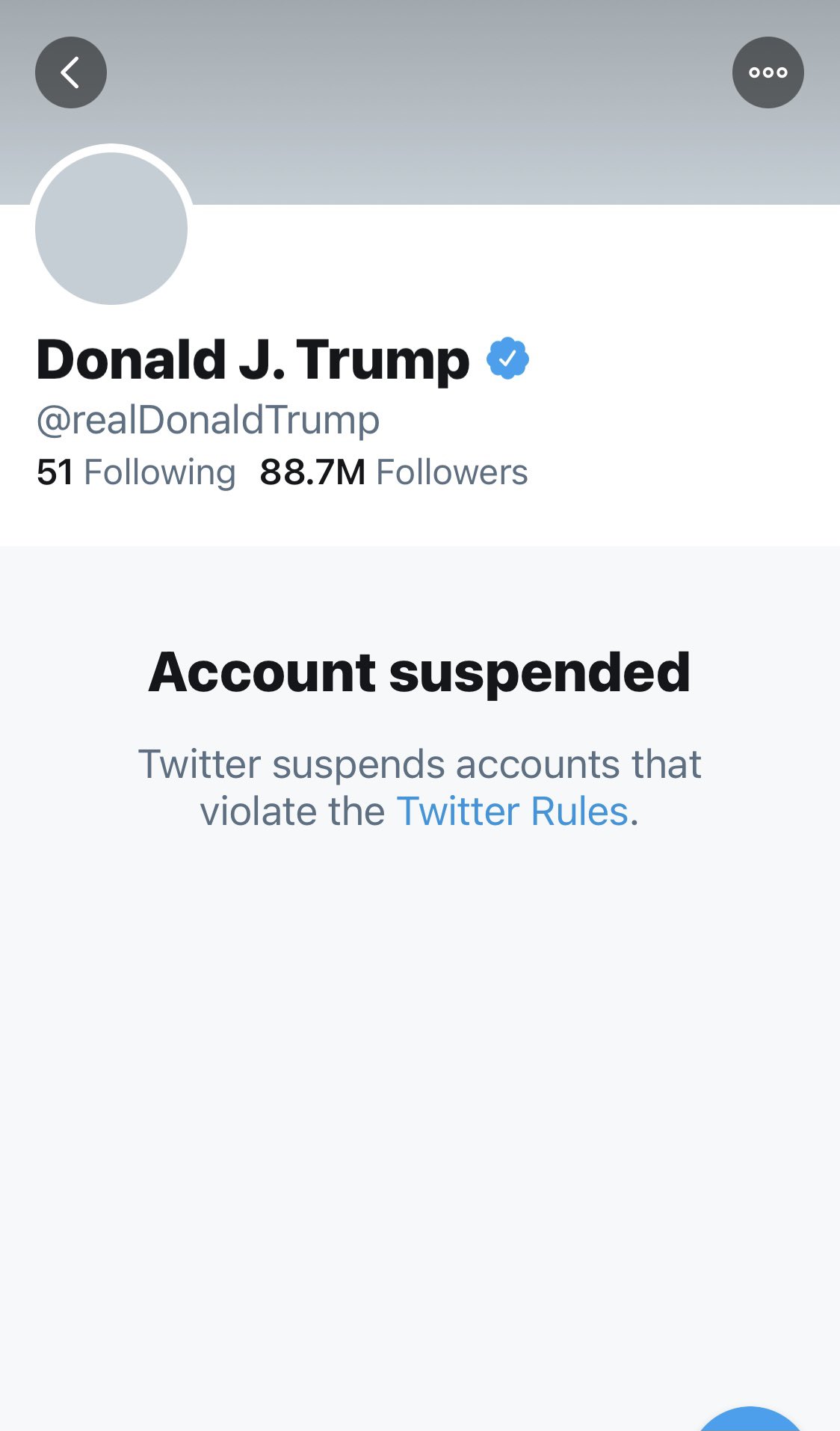The height and width of the screenshot is (1431, 840).
Task: Tap the 88.7M followers count number
Action: [312, 472]
